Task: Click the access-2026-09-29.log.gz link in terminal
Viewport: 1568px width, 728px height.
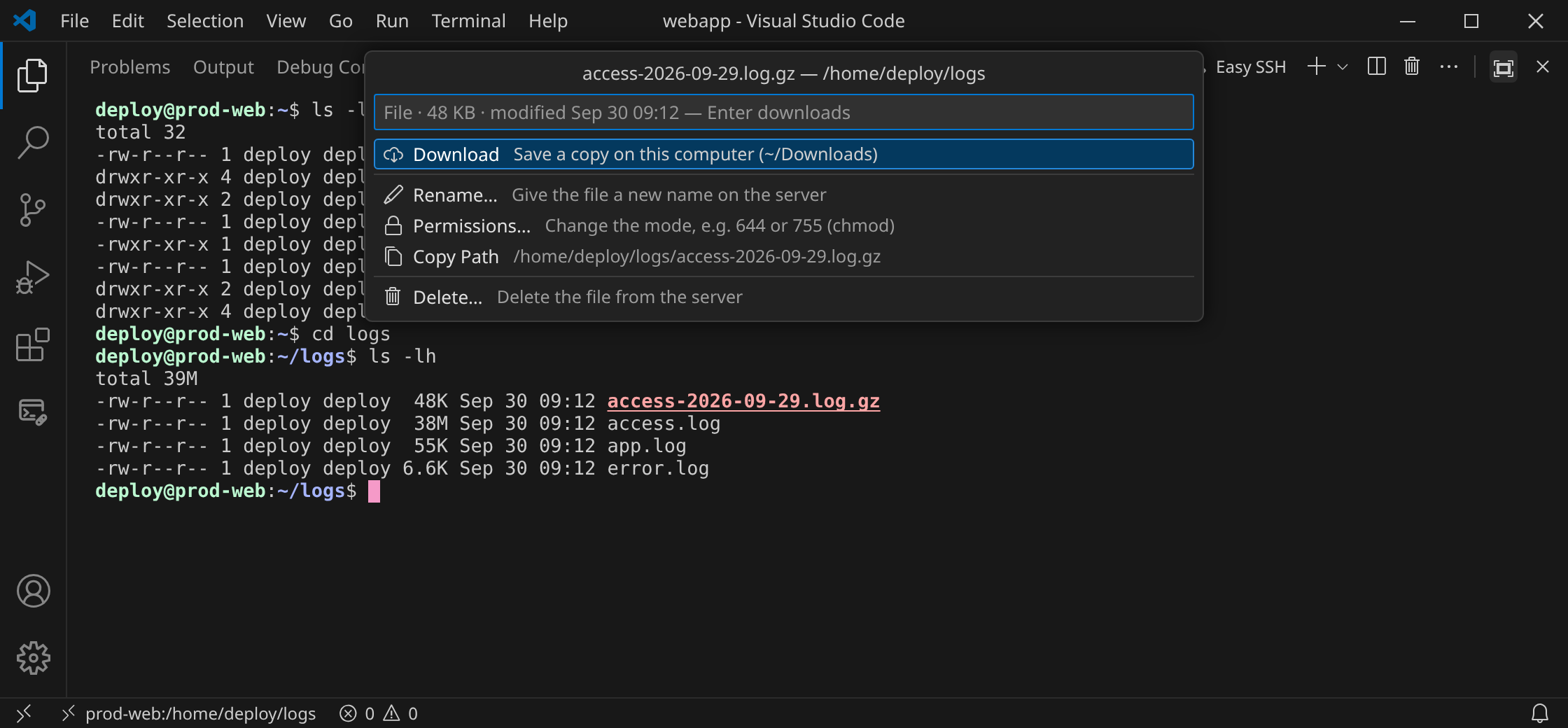Action: [x=743, y=401]
